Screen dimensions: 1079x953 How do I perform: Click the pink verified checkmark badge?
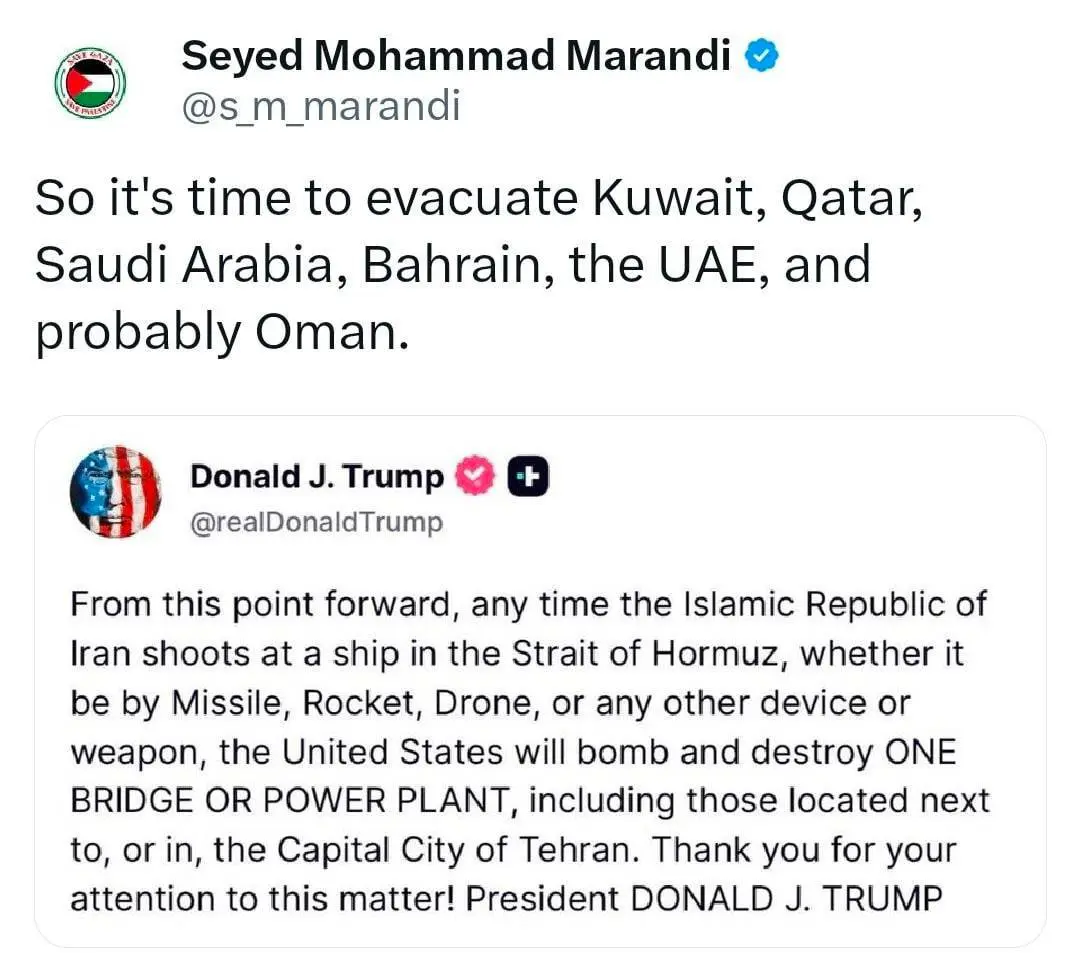point(474,476)
